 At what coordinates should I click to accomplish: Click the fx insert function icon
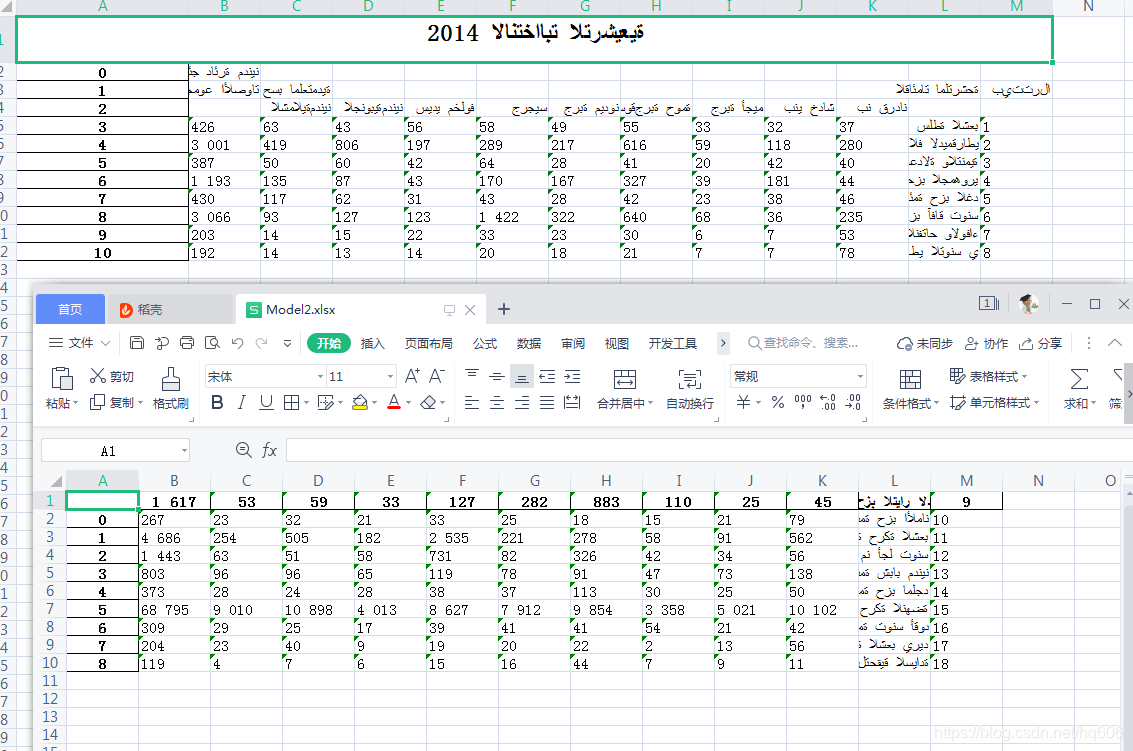pos(269,451)
